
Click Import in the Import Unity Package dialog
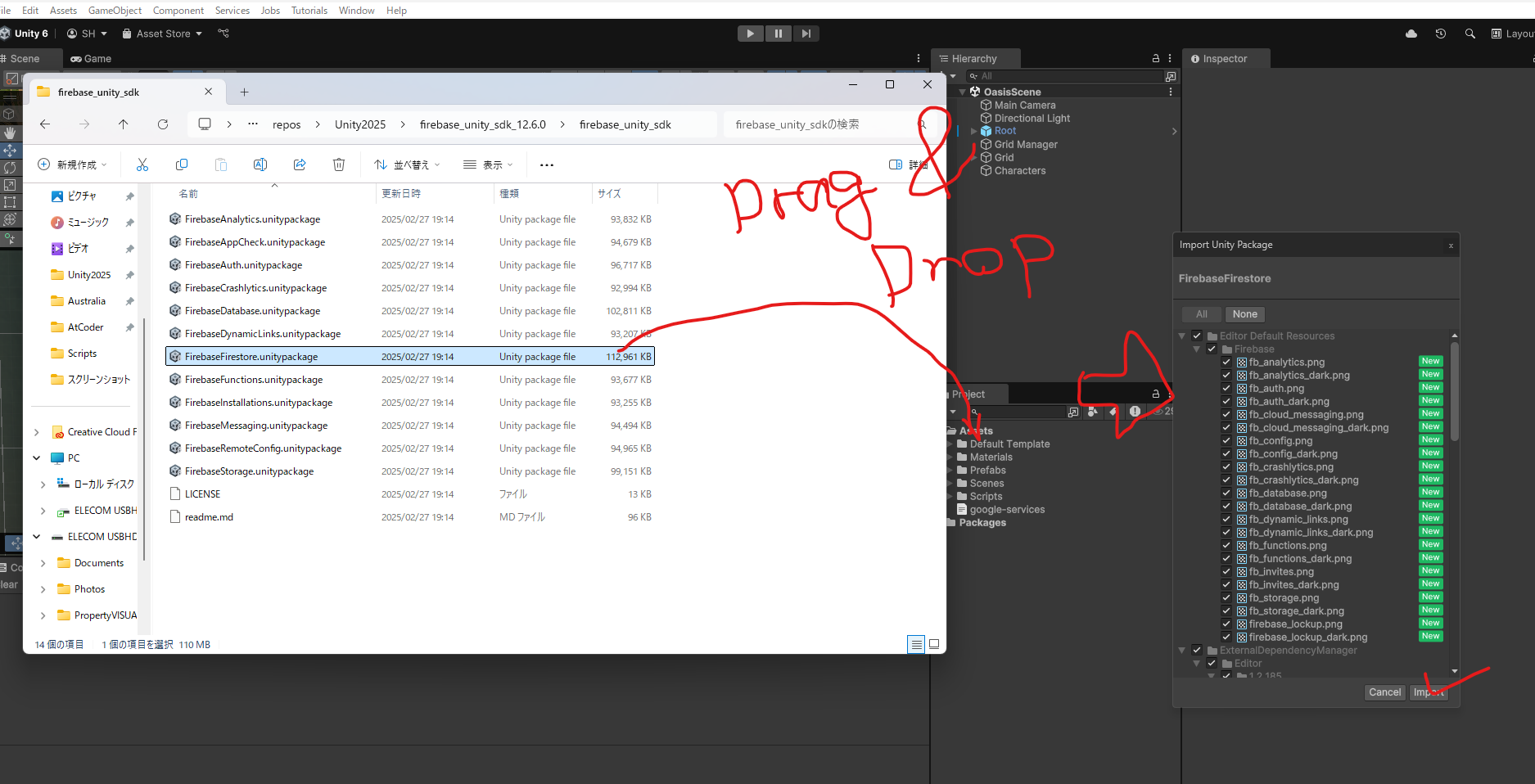click(x=1429, y=692)
